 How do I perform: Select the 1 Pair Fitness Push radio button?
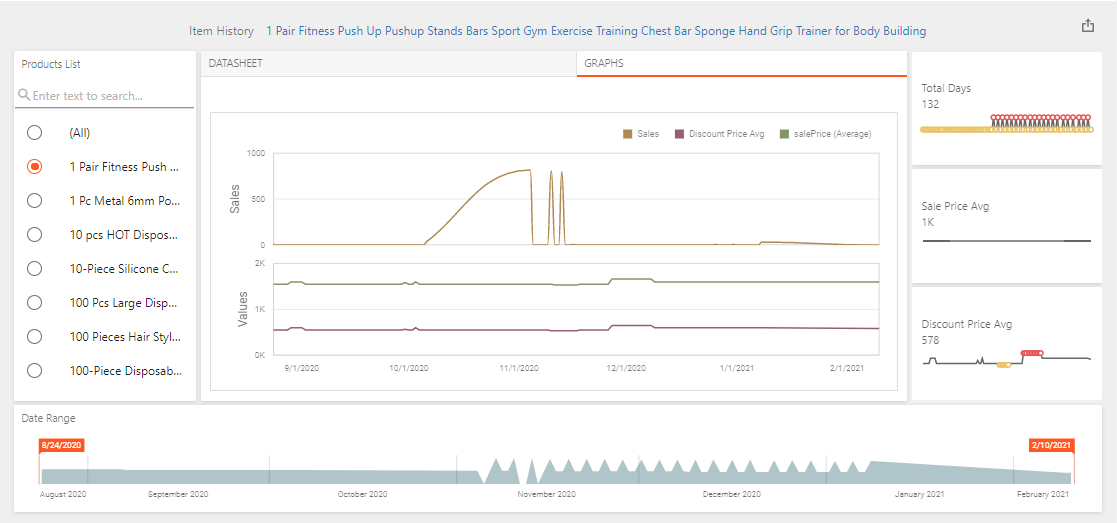[33, 167]
